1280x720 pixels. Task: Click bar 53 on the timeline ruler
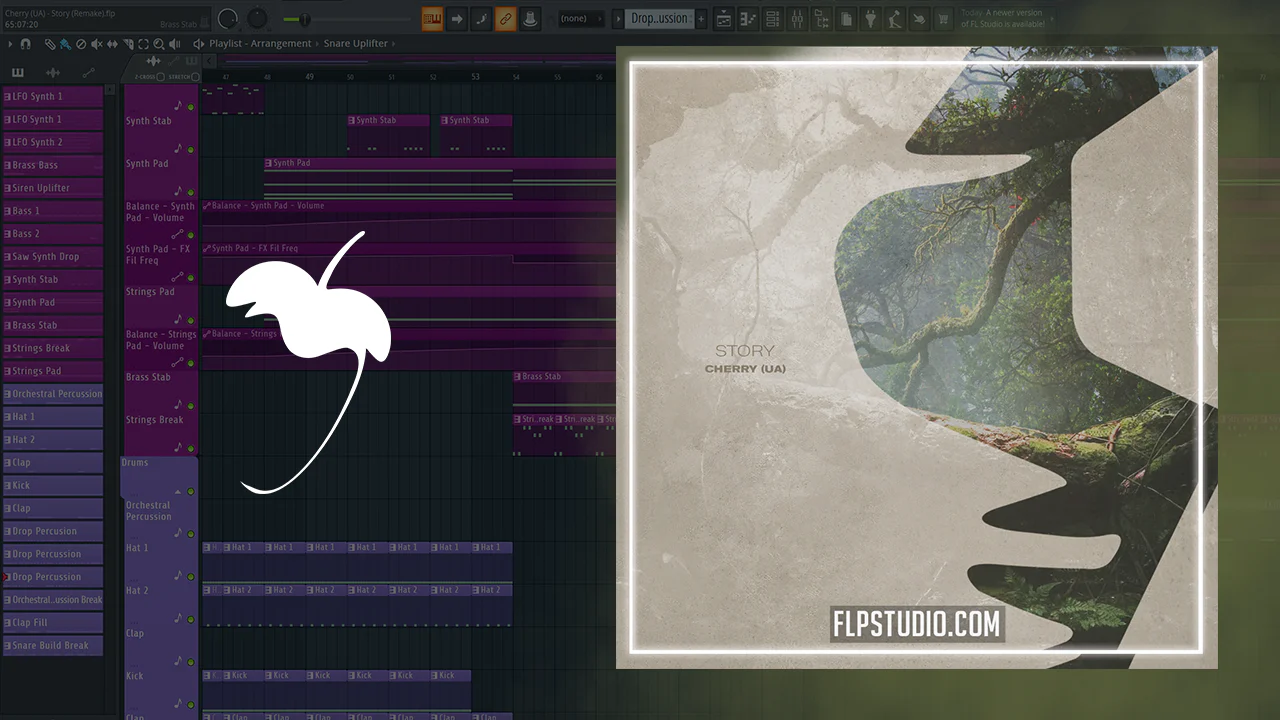(475, 77)
